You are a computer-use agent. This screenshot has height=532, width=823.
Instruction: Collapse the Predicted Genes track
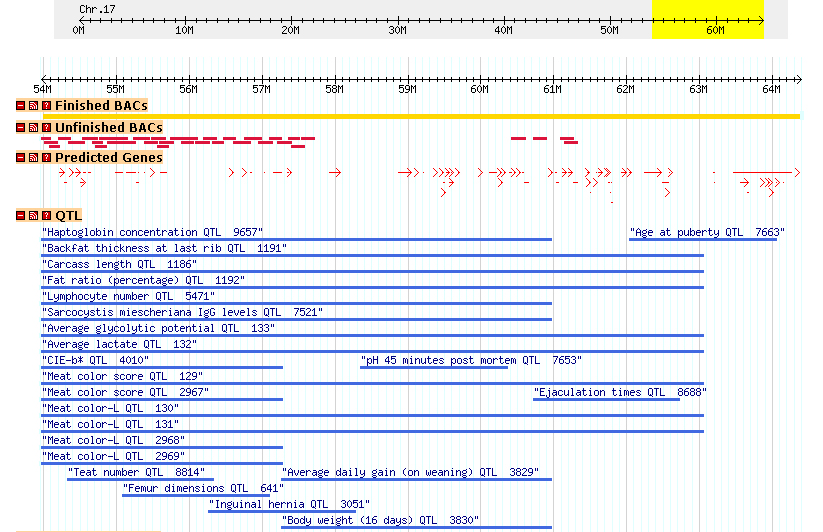click(20, 158)
